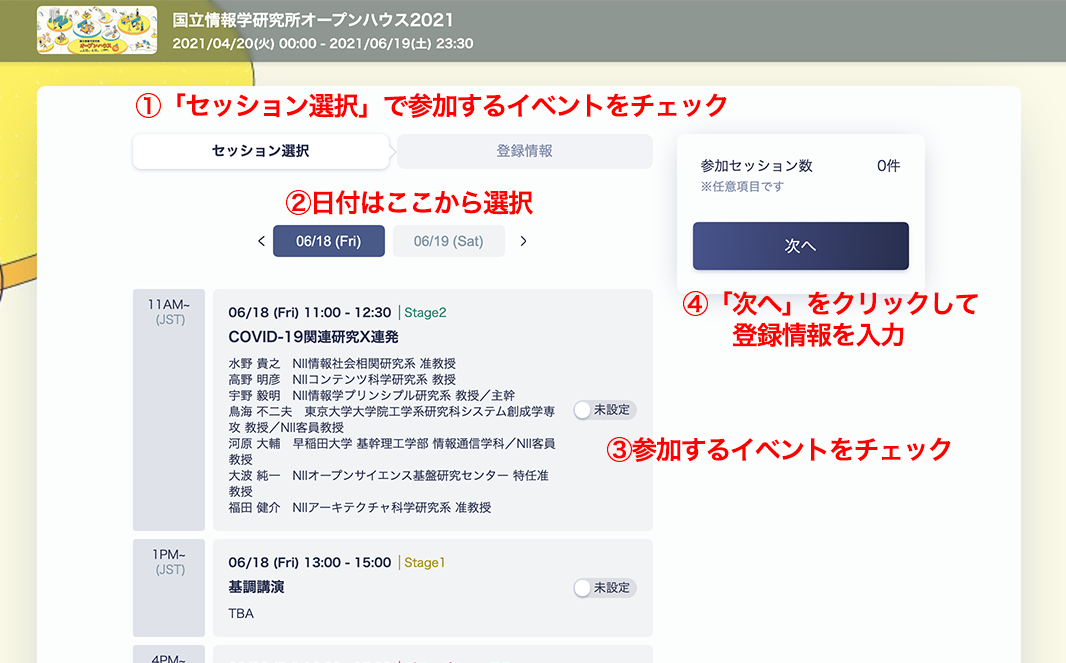The image size is (1066, 663).
Task: Click the TBA text under 基調講演
Action: click(241, 613)
